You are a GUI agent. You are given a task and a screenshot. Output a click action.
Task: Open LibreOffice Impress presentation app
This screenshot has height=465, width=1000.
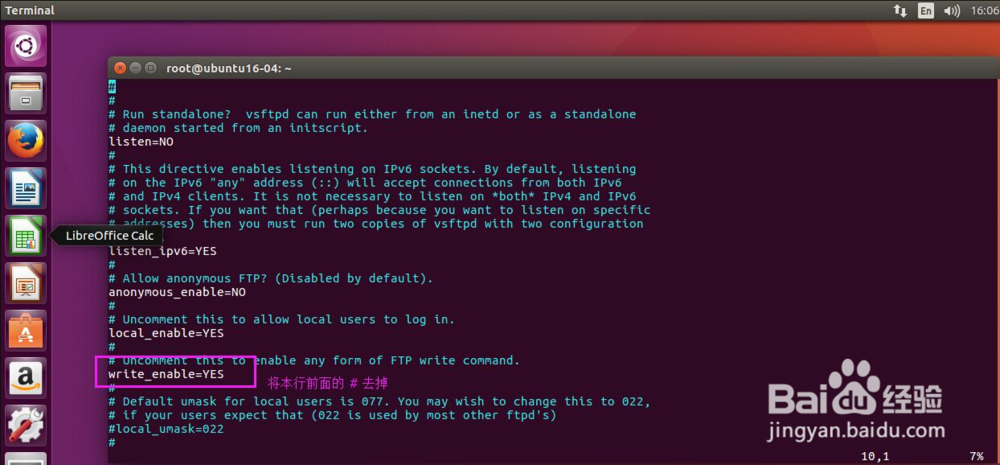click(x=25, y=284)
